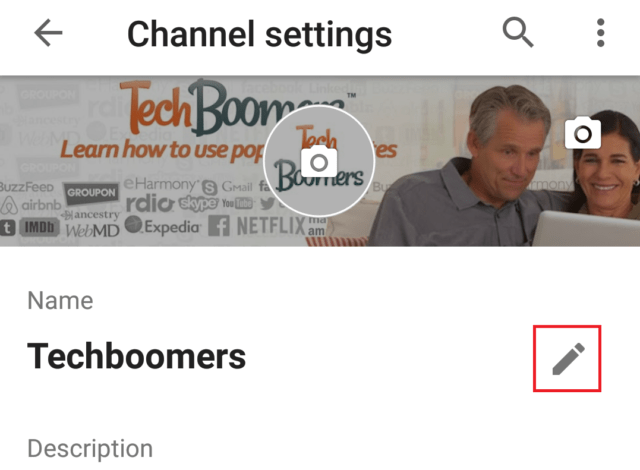This screenshot has height=470, width=640.
Task: Select the Techboomers channel name text
Action: (136, 357)
